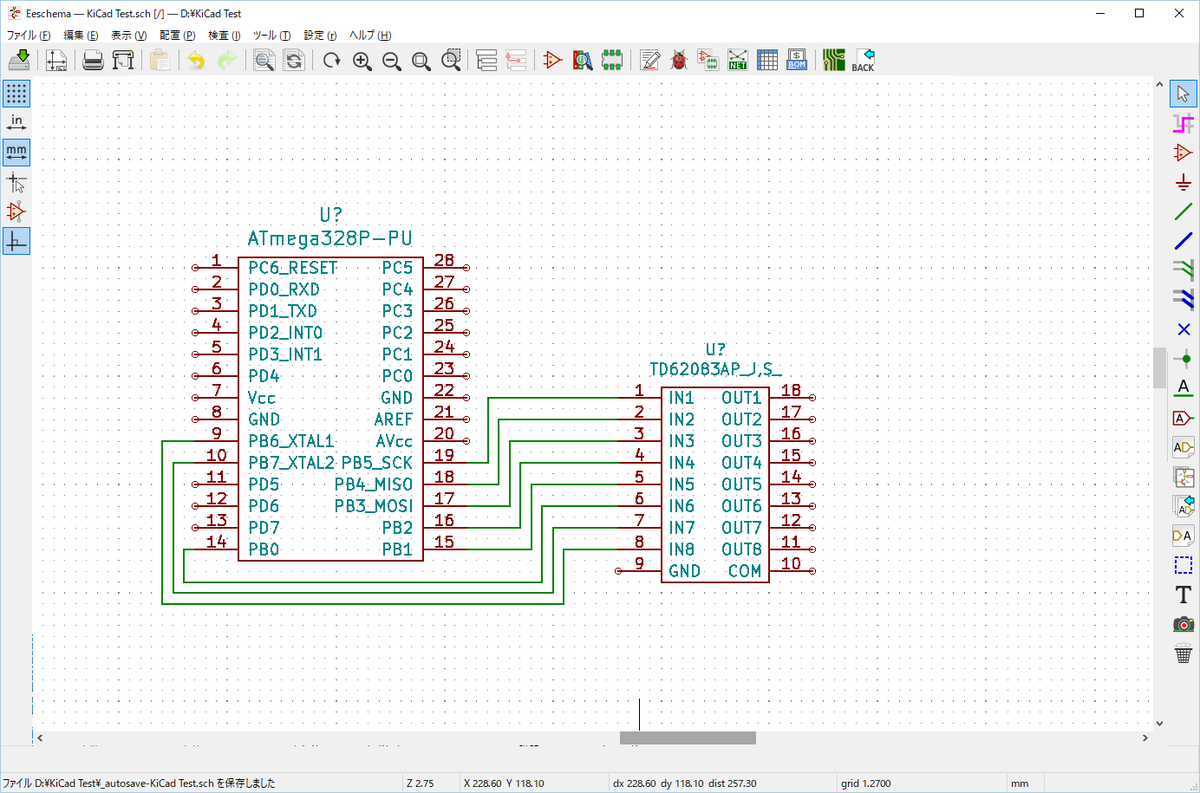Toggle grid visibility

pyautogui.click(x=16, y=93)
